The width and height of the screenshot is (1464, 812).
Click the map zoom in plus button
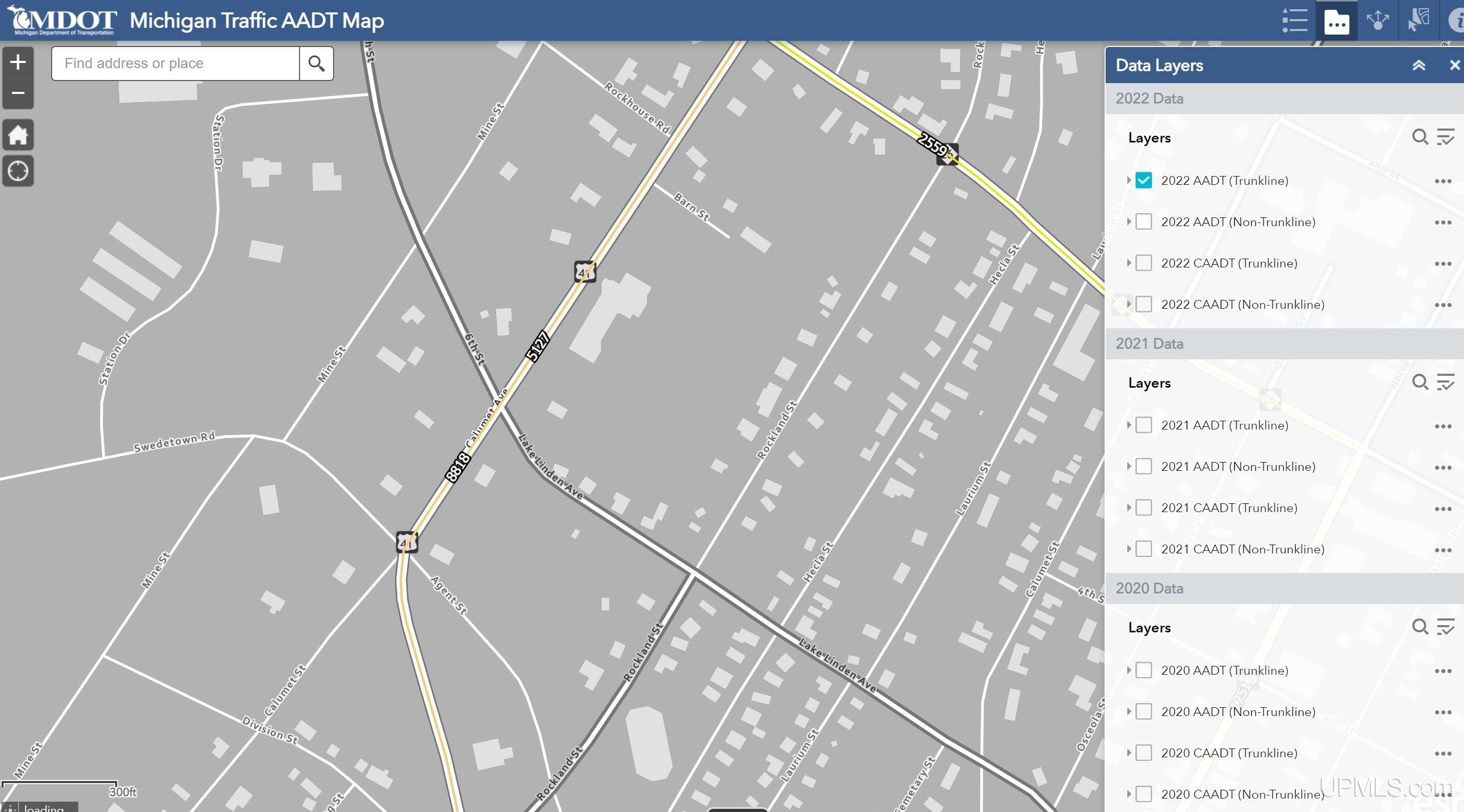pos(18,62)
